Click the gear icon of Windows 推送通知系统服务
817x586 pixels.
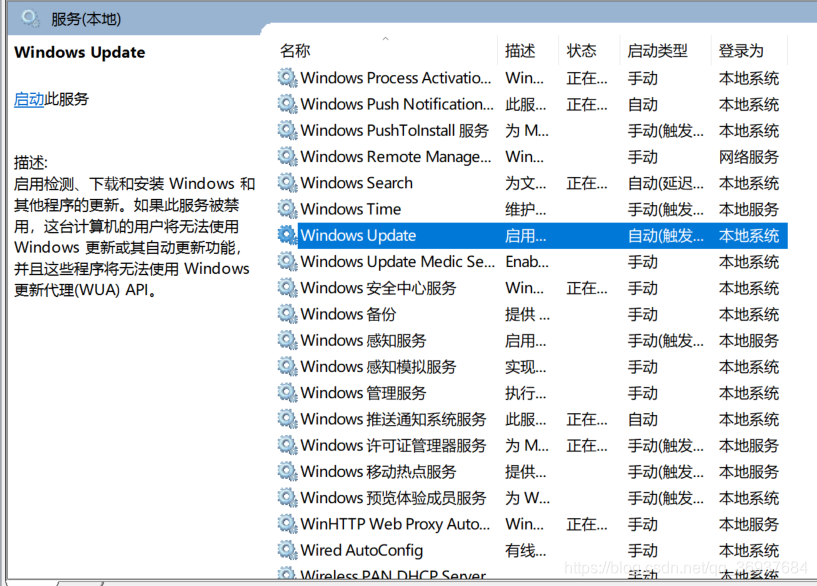(x=287, y=419)
